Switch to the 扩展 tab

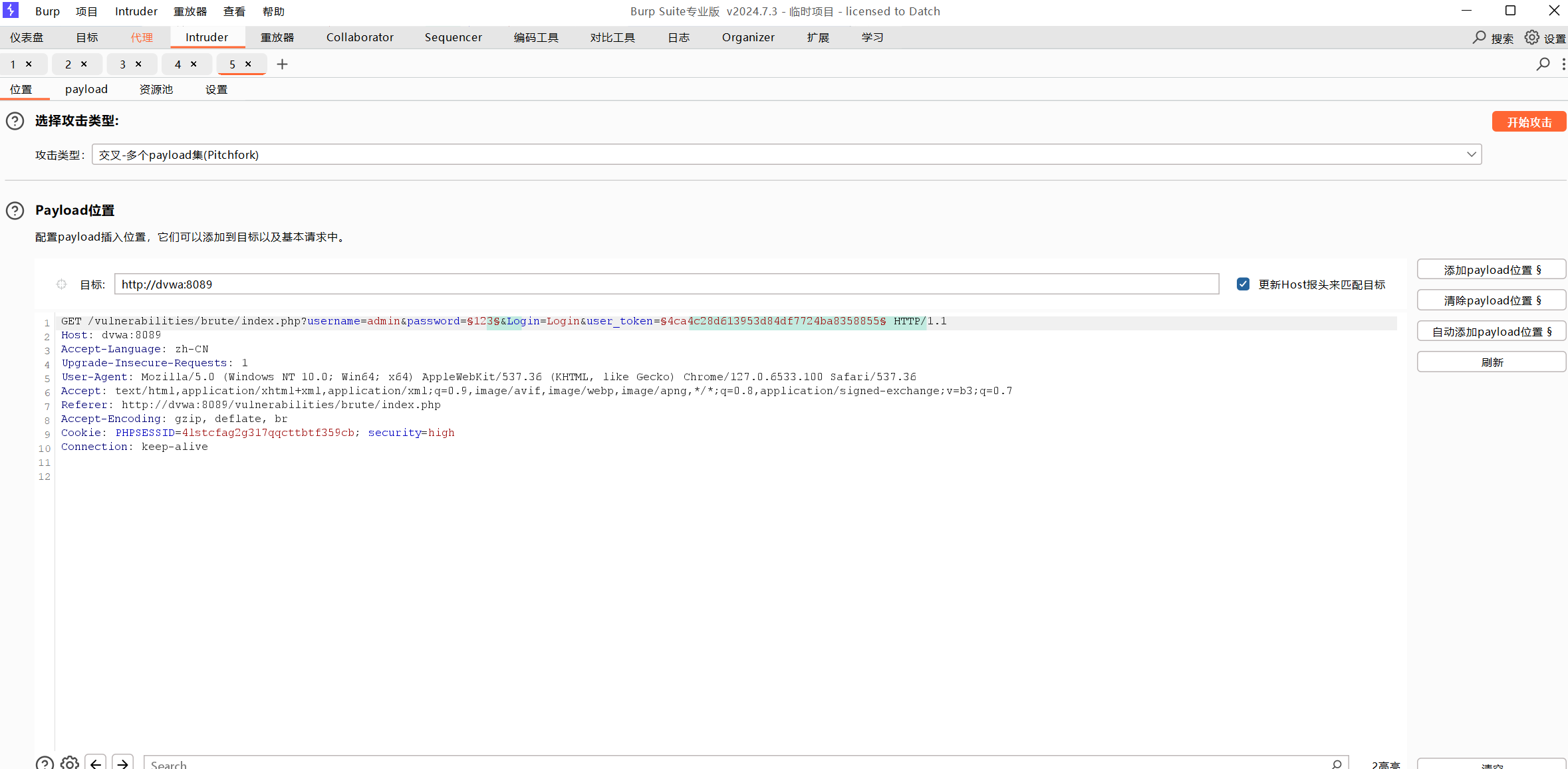click(x=818, y=37)
